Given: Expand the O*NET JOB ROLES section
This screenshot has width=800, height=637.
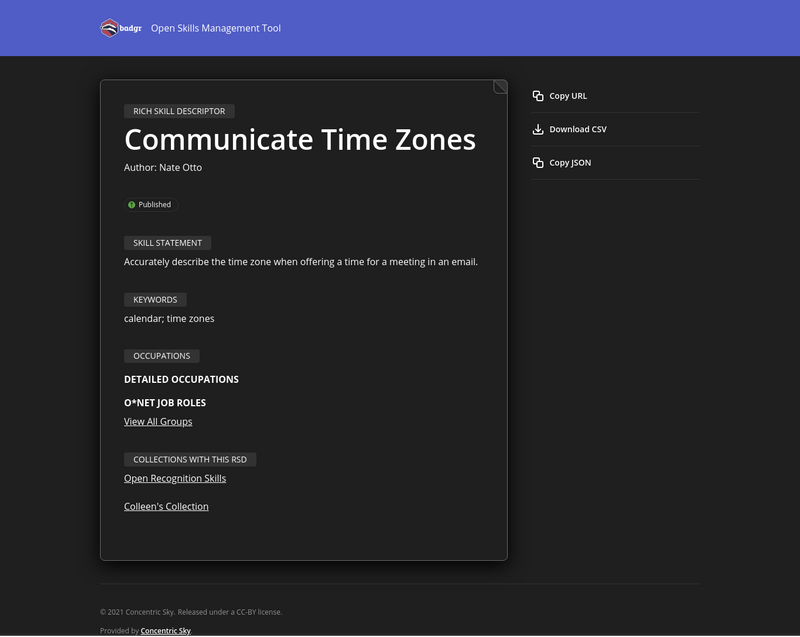Looking at the screenshot, I should (164, 402).
